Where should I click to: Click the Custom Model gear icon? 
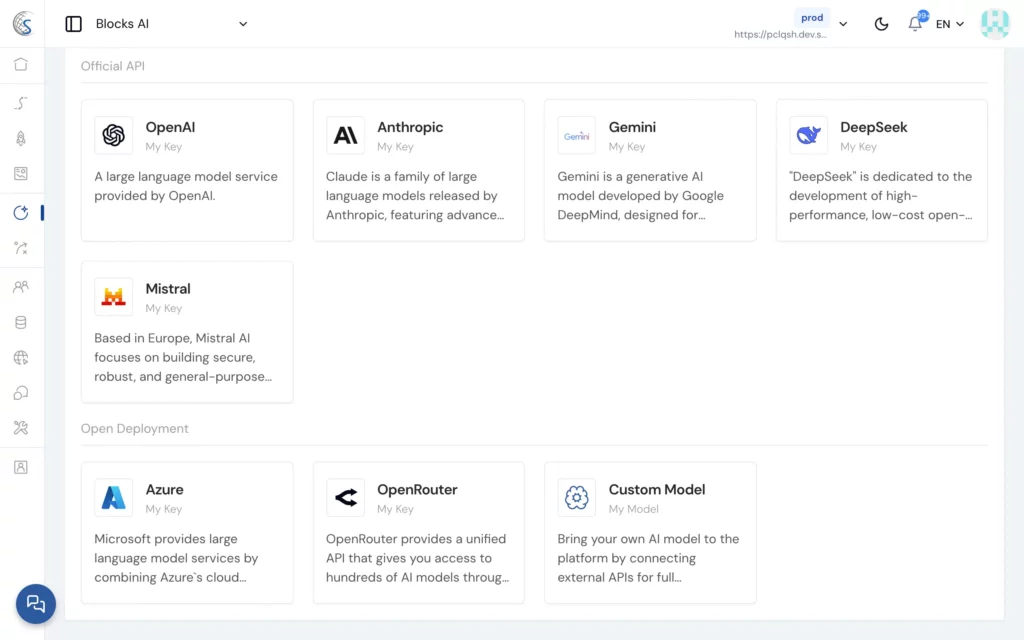pos(577,497)
